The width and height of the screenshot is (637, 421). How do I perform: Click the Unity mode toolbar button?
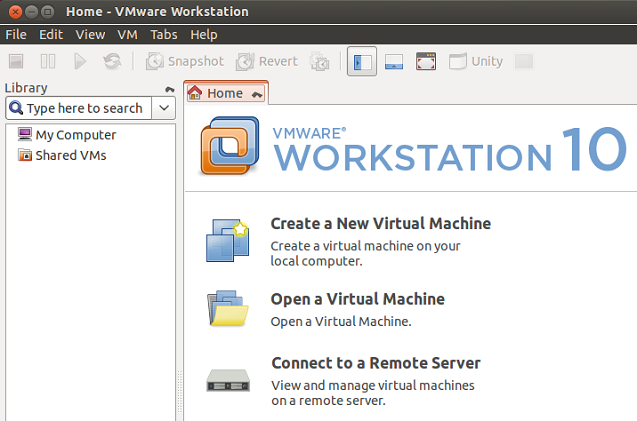coord(475,62)
